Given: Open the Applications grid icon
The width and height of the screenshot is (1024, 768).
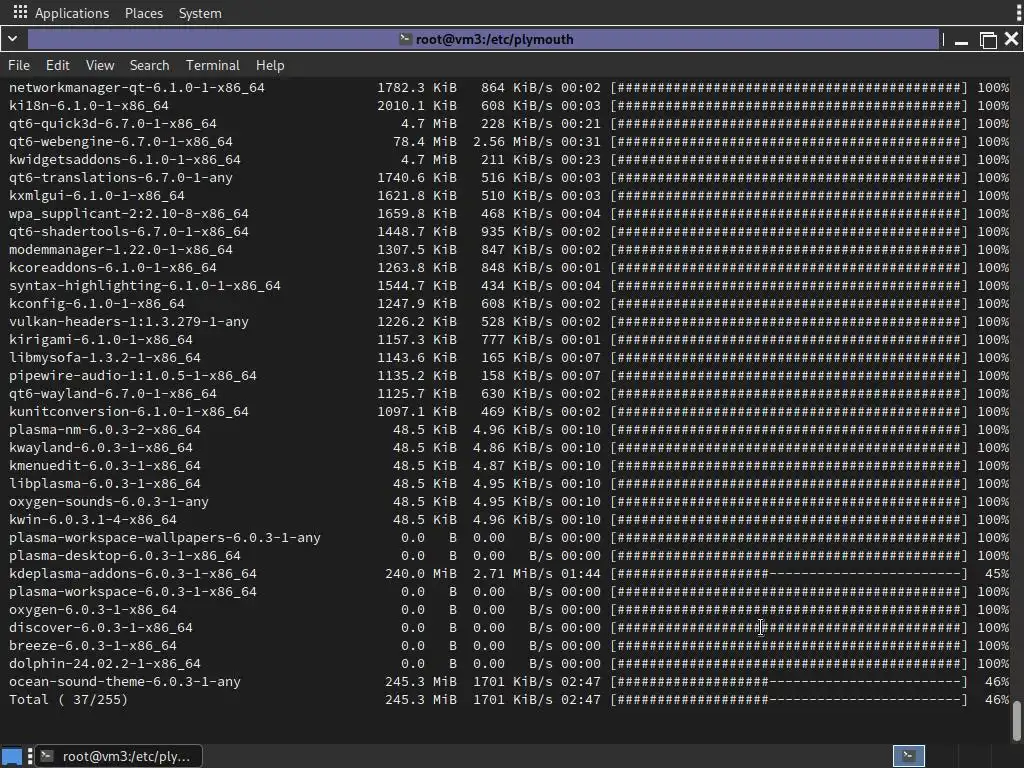Looking at the screenshot, I should (20, 12).
